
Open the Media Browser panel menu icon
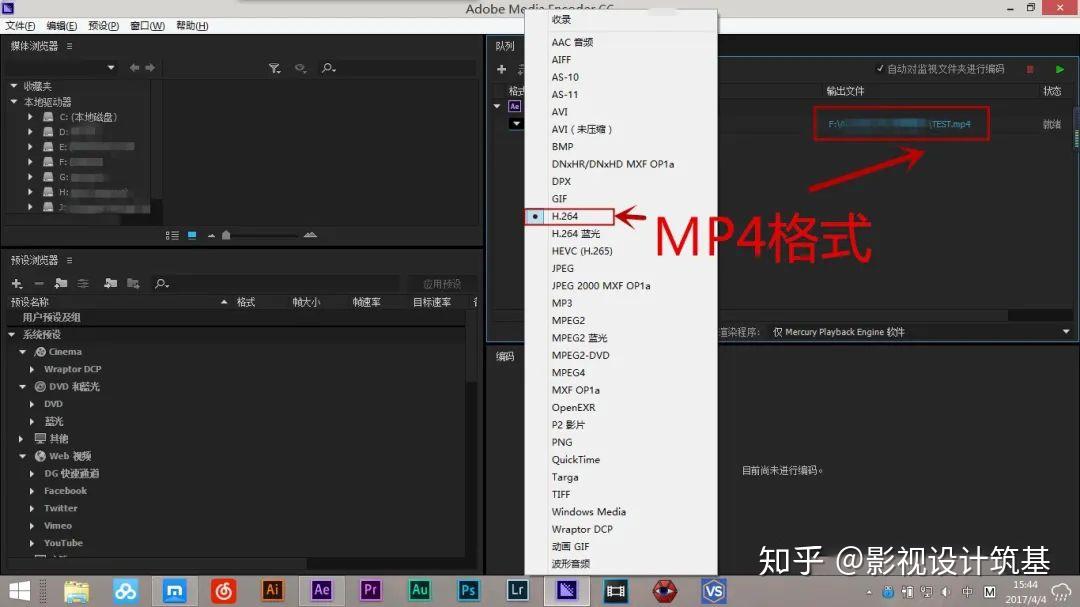[70, 46]
